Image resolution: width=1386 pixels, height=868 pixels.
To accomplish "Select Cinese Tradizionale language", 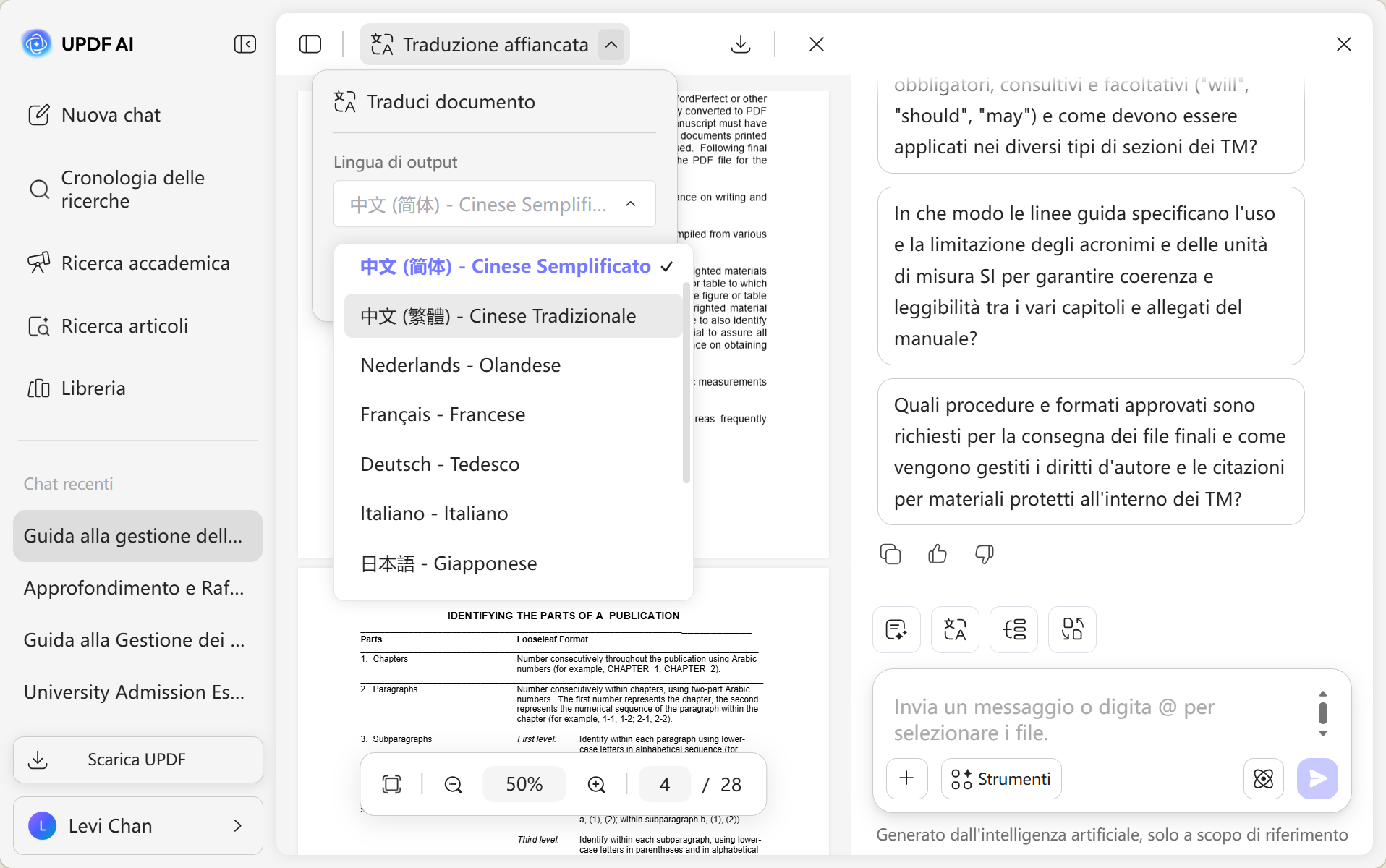I will 513,316.
